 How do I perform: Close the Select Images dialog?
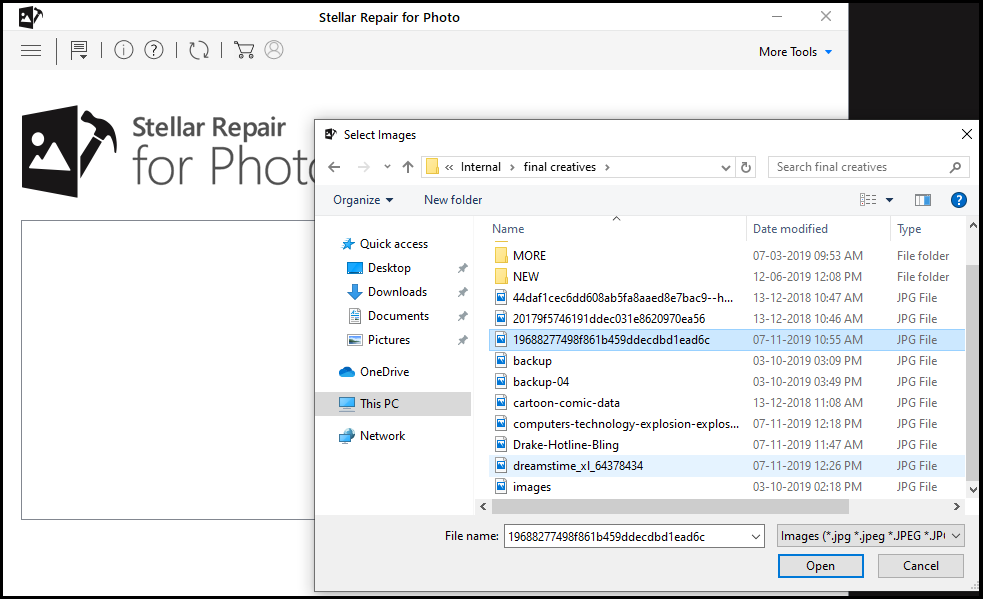click(x=967, y=134)
